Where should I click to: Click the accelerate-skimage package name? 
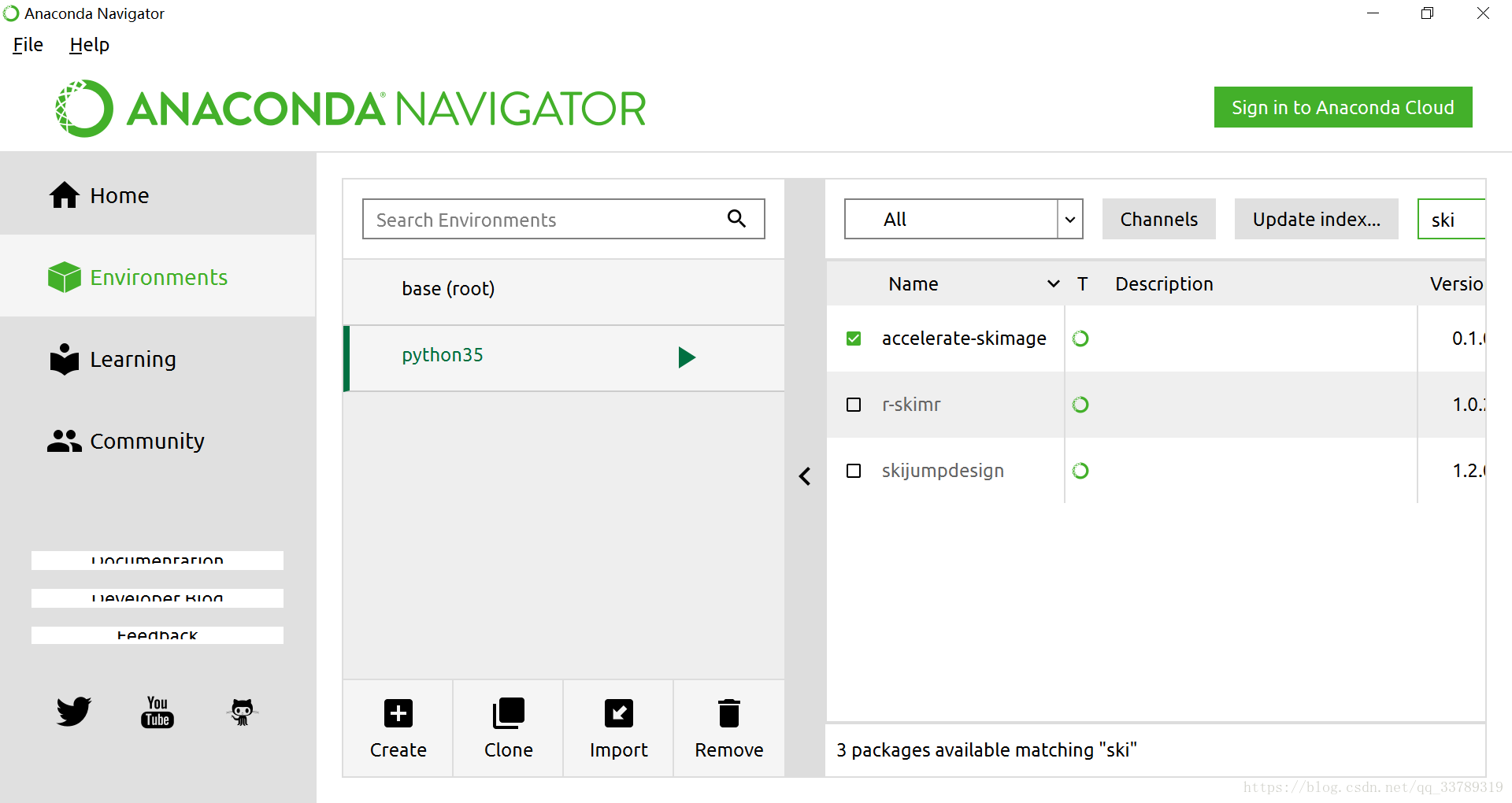pos(964,339)
